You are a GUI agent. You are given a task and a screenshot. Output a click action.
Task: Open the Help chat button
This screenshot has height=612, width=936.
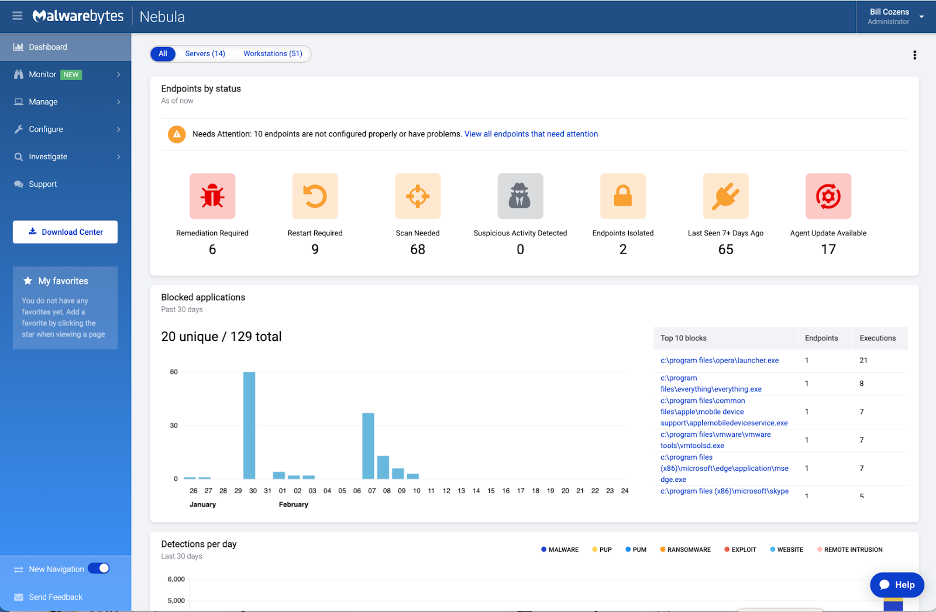tap(897, 585)
